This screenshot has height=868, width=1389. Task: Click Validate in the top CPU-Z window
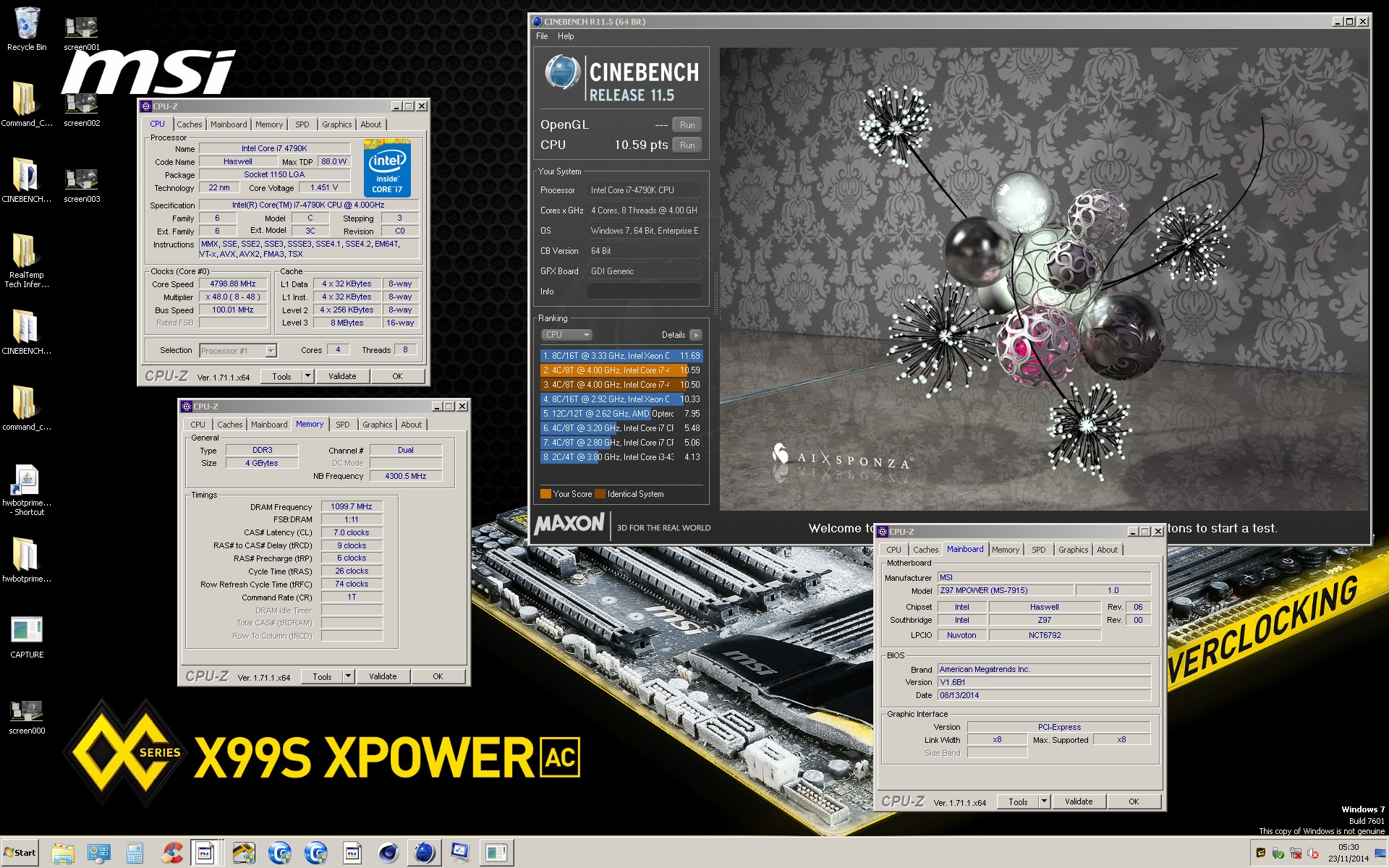pyautogui.click(x=342, y=376)
